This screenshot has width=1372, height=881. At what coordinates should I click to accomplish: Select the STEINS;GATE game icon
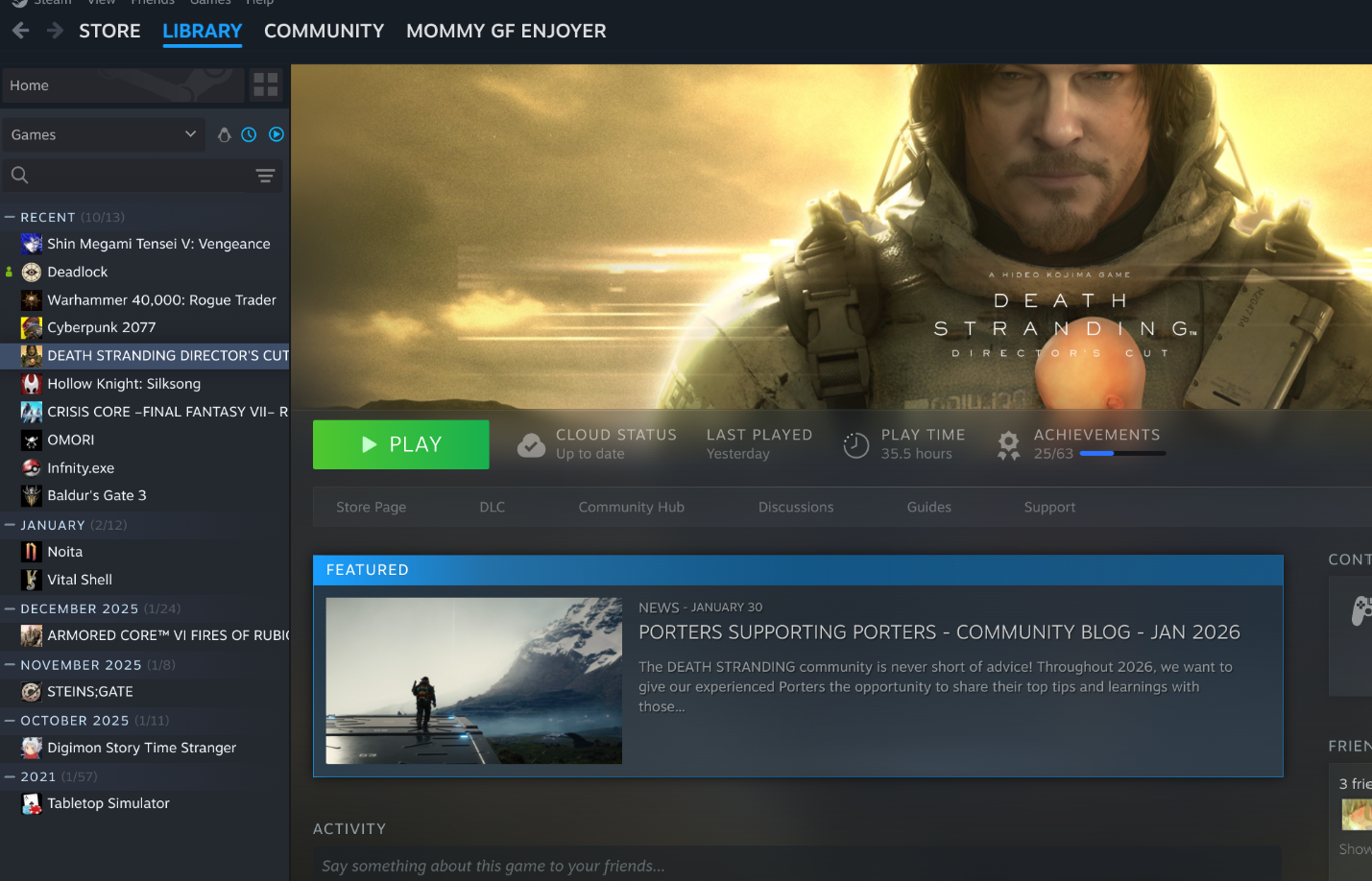coord(32,691)
